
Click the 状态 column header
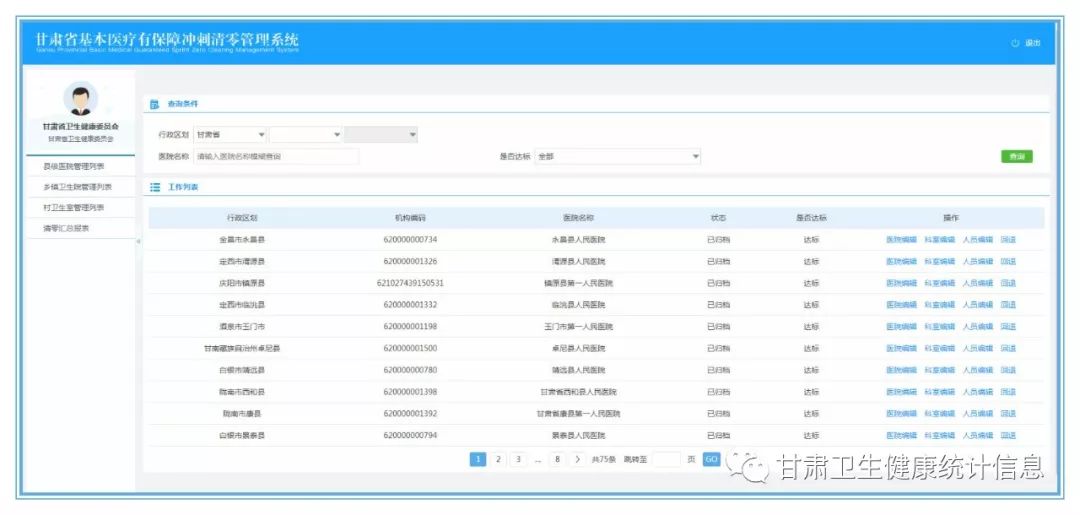[718, 218]
